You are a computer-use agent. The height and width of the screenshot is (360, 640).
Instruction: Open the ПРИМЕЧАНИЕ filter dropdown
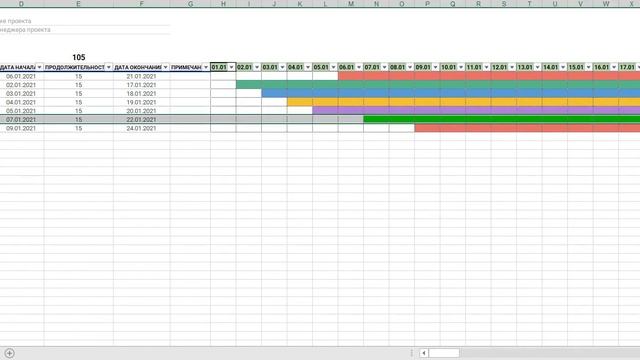(x=206, y=67)
